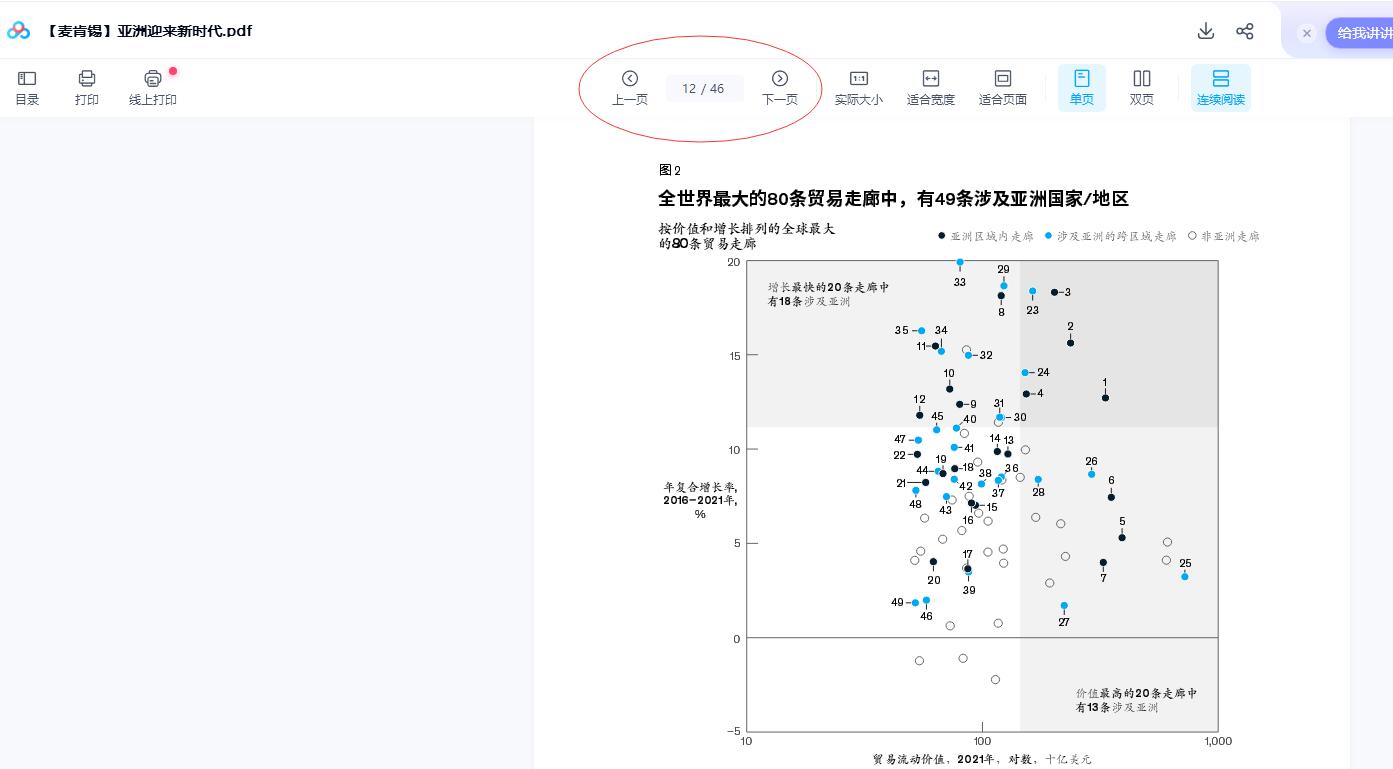
Task: Click the cloud drive logo
Action: pyautogui.click(x=18, y=30)
